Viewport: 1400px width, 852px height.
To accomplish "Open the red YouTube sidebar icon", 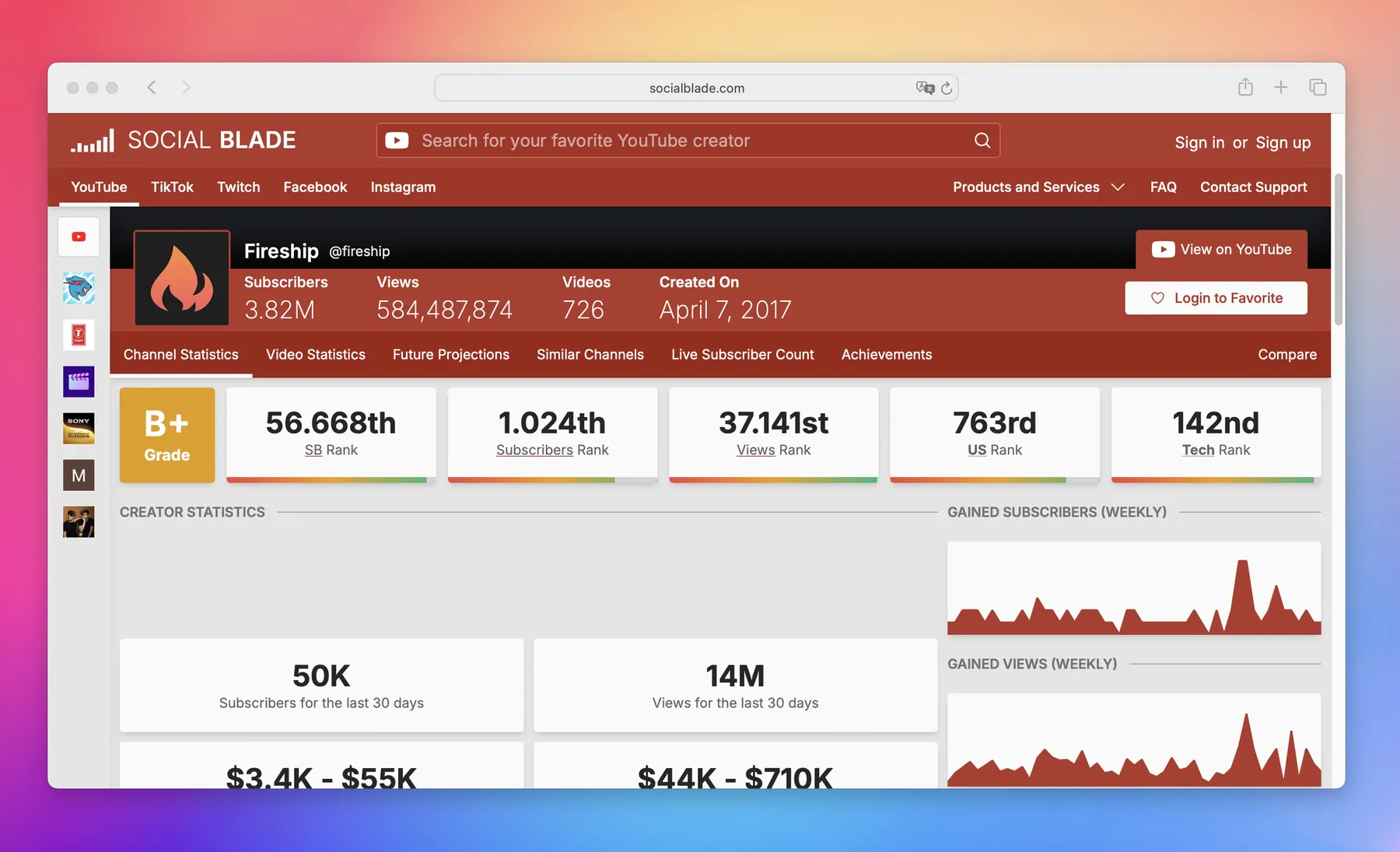I will click(79, 237).
